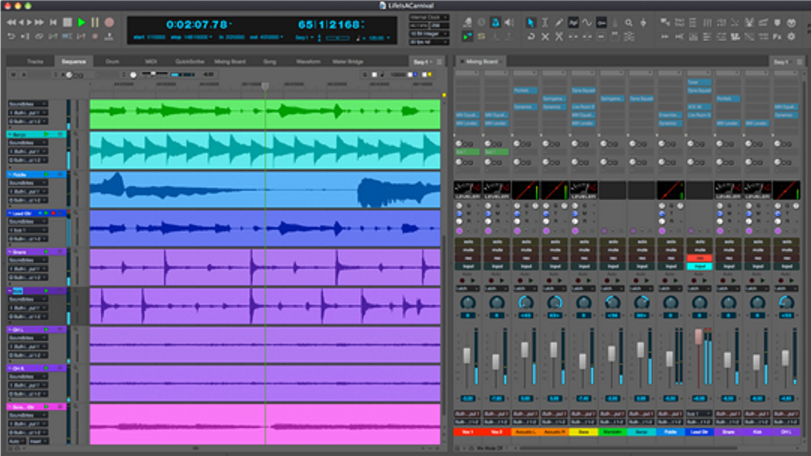Switch to the Tracks tab

click(35, 62)
